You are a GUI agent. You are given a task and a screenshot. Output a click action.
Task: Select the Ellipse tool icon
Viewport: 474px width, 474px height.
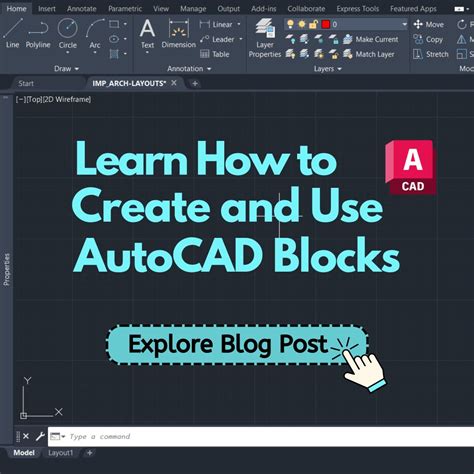tap(114, 39)
